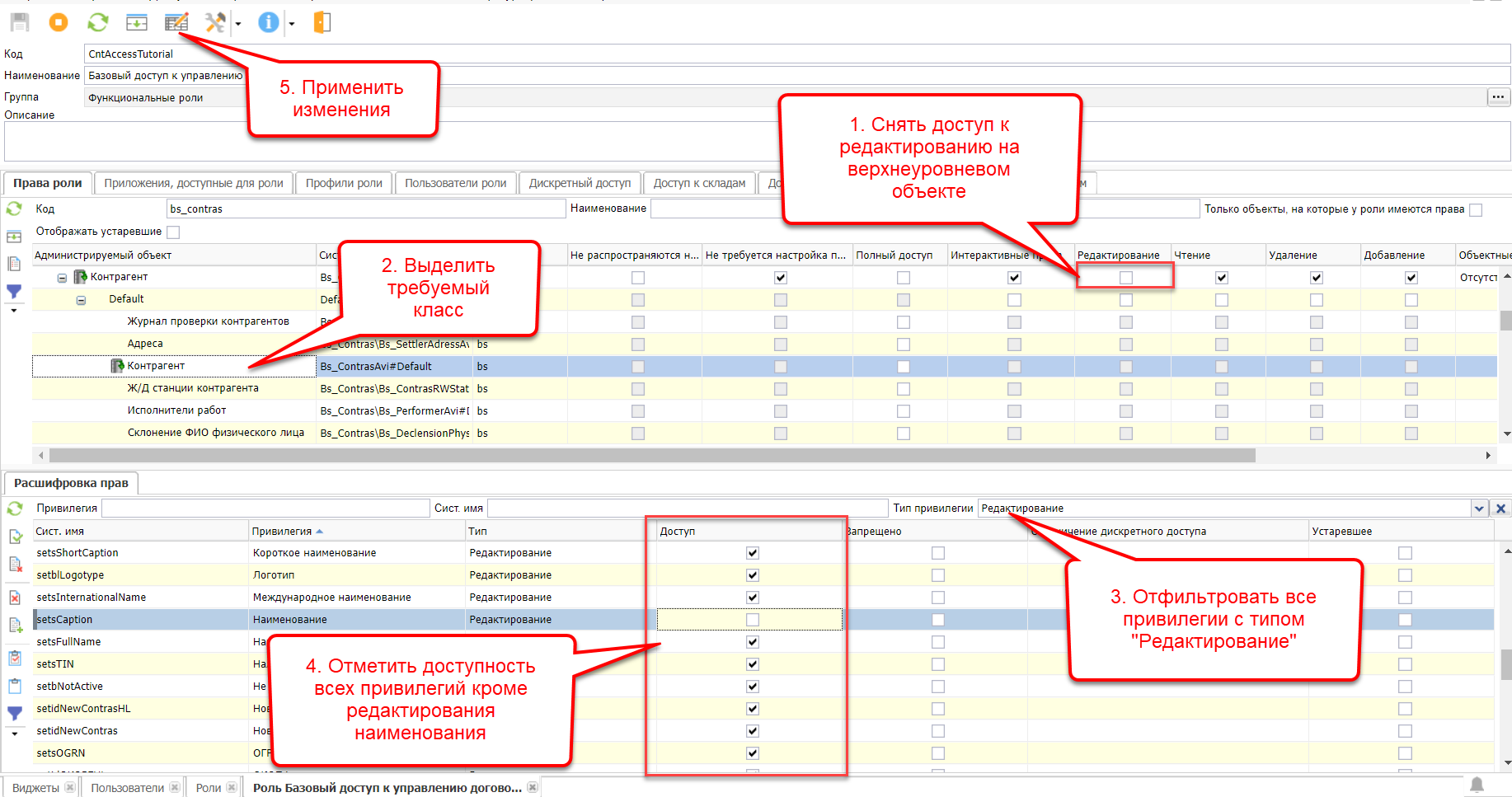Screen dimensions: 1512x797
Task: Collapse the top-level Контрагент tree node
Action: click(x=62, y=278)
